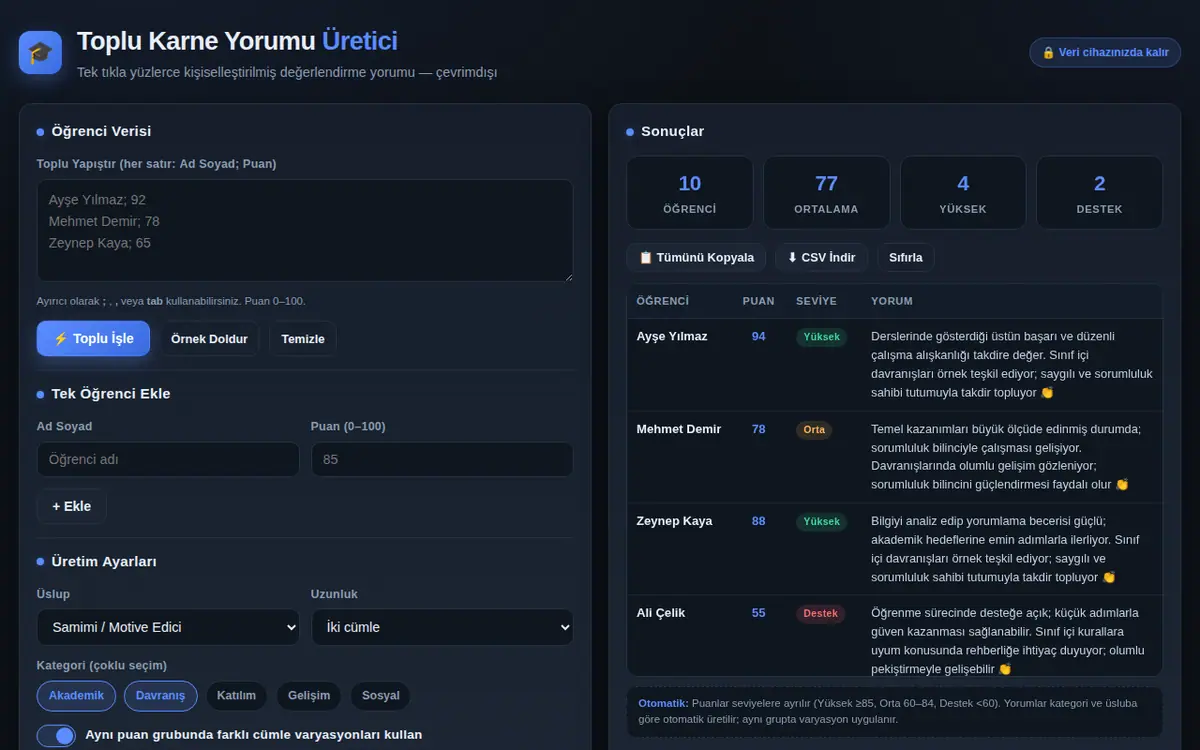Screen dimensions: 1200x750
Task: Download results via CSV İndir
Action: 822,257
